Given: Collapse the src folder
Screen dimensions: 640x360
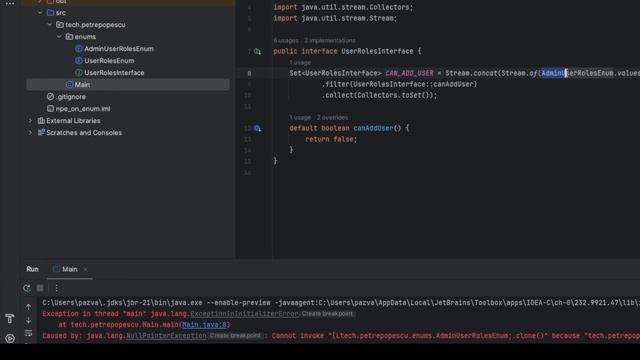Looking at the screenshot, I should coord(40,13).
